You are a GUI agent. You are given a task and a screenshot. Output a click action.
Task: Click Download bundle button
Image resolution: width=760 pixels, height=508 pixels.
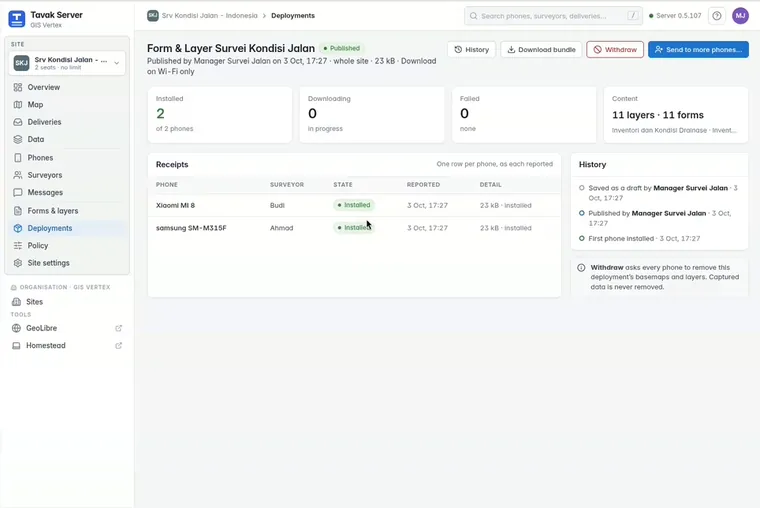click(x=541, y=49)
